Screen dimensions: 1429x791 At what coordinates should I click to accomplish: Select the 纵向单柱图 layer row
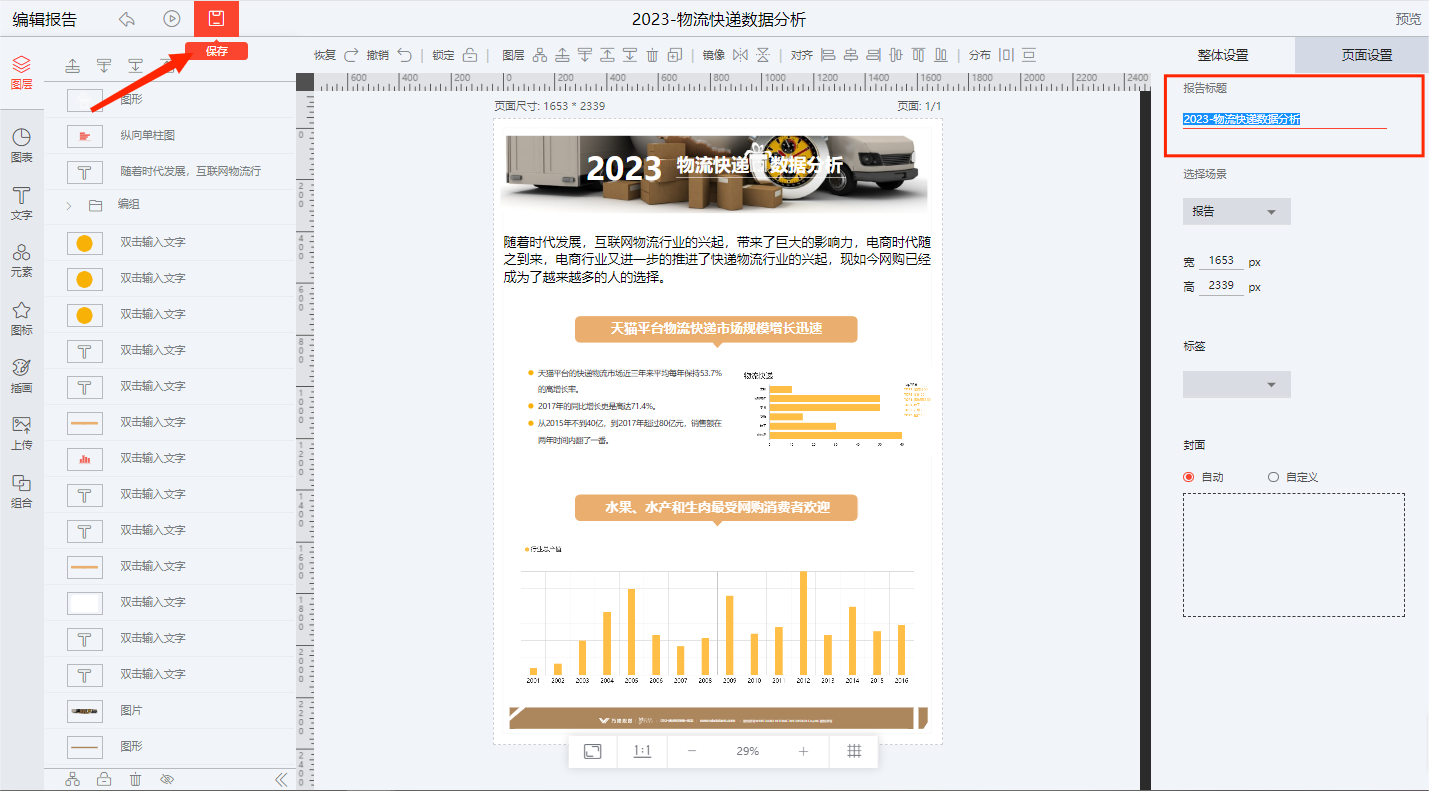(x=170, y=135)
